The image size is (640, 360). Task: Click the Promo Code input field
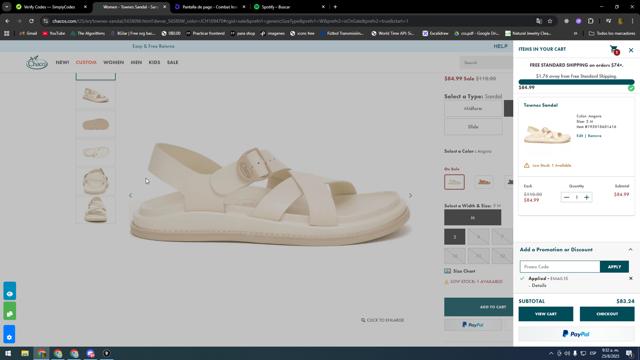click(560, 267)
